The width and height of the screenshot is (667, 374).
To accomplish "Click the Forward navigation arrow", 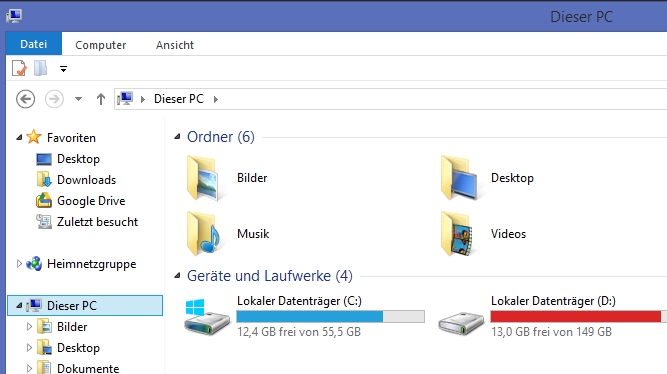I will [x=54, y=99].
